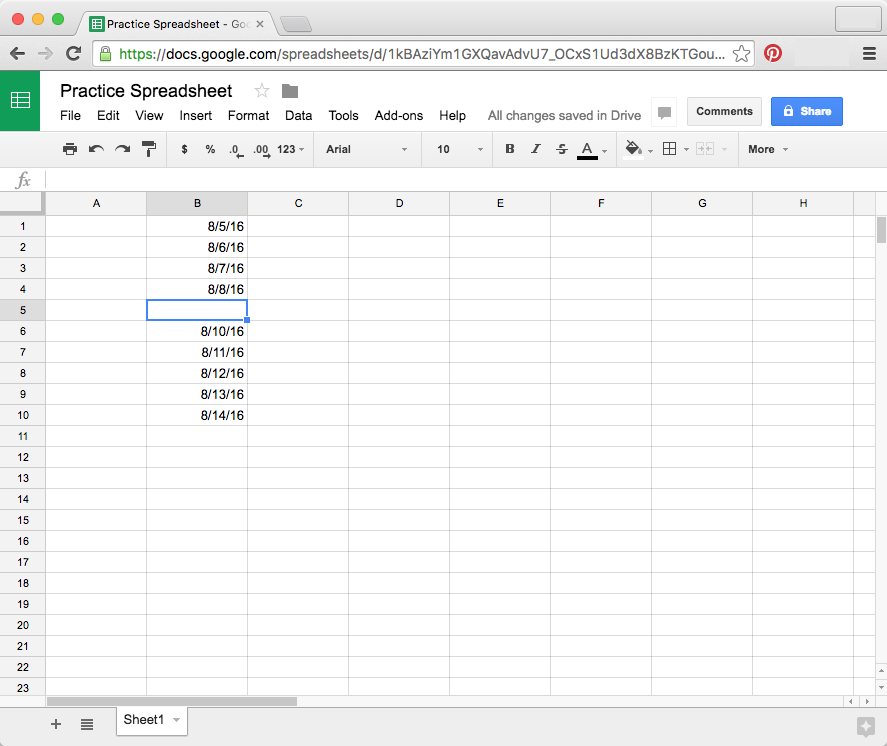Use the Paint format tool
The height and width of the screenshot is (746, 887).
coord(148,148)
